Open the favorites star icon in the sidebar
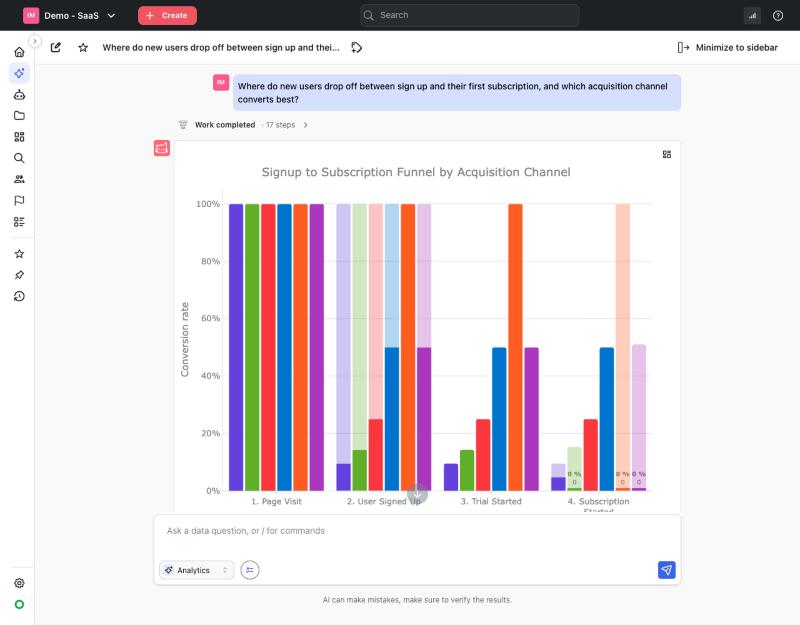 [19, 254]
